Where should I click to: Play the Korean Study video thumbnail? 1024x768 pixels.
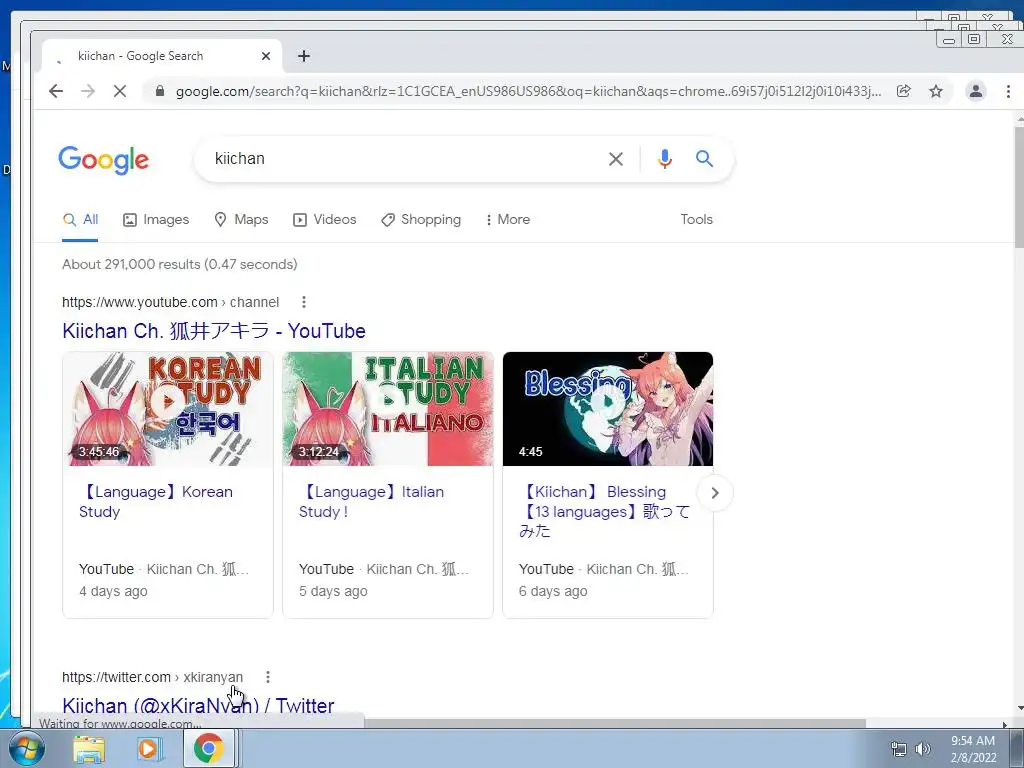point(168,409)
